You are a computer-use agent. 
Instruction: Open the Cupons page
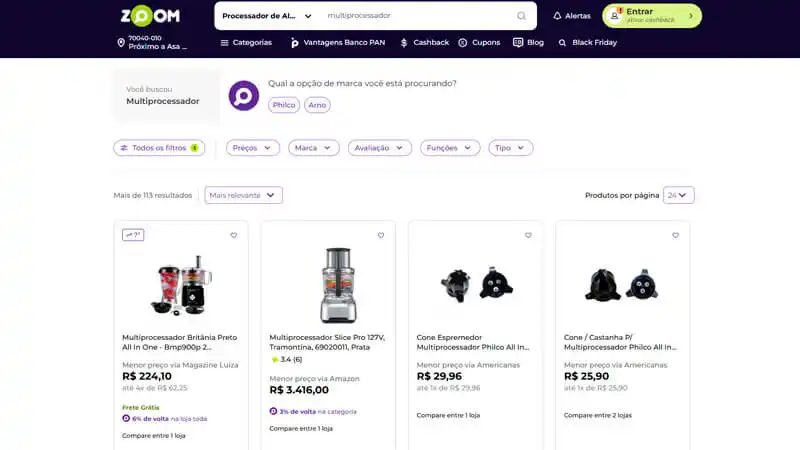479,43
